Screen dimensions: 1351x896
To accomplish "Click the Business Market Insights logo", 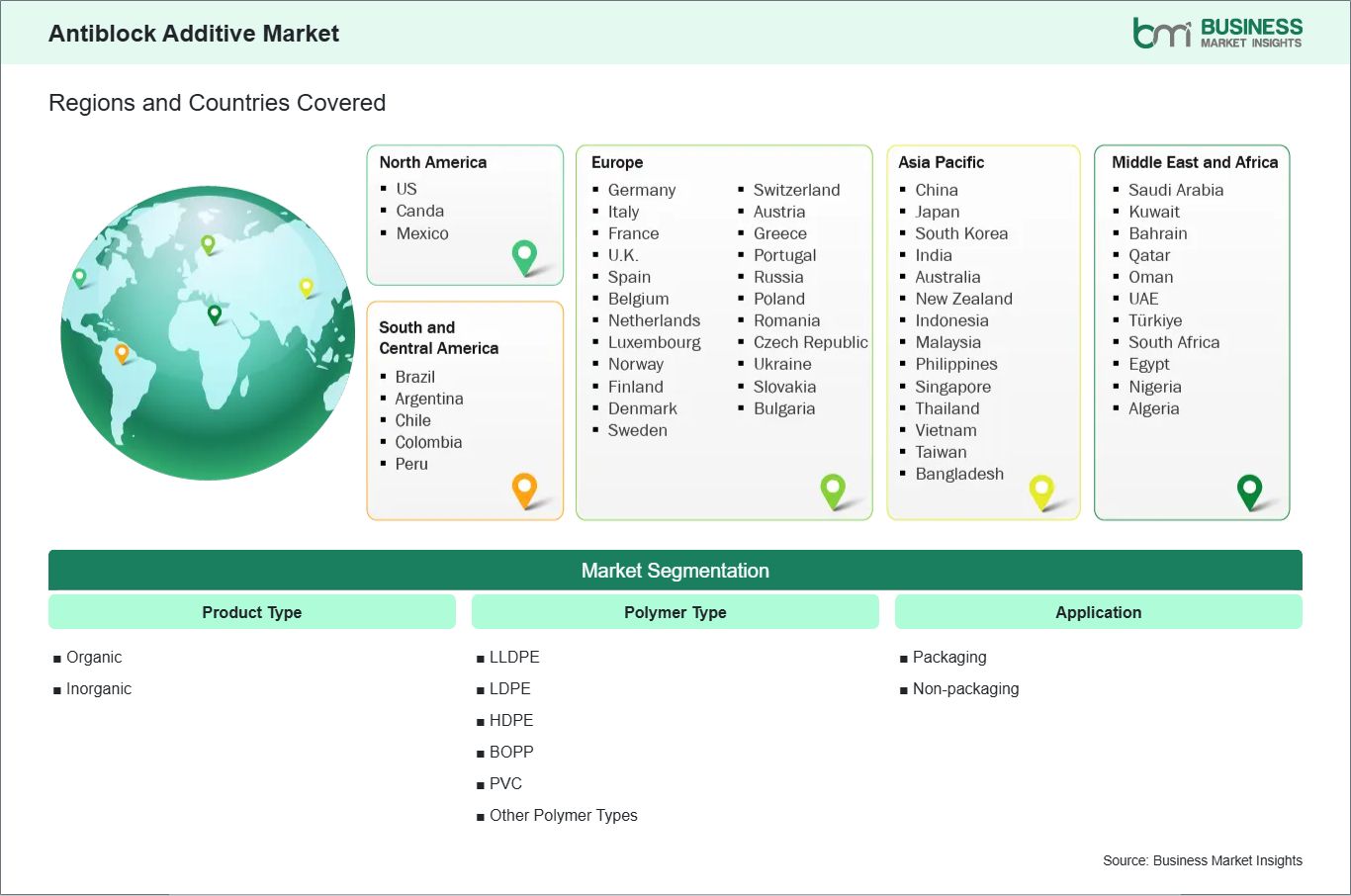I will point(1218,32).
